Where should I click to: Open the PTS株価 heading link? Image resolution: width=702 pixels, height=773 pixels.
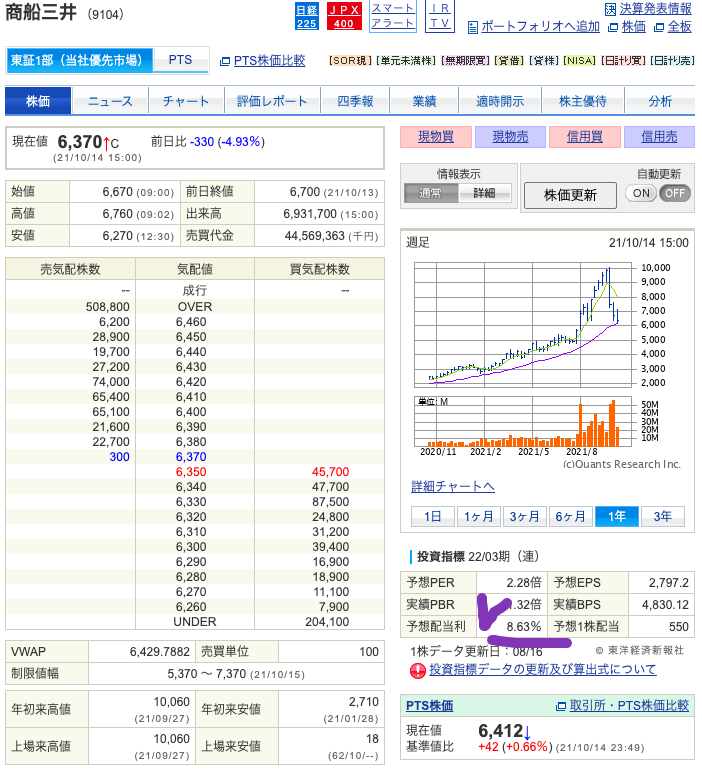429,705
